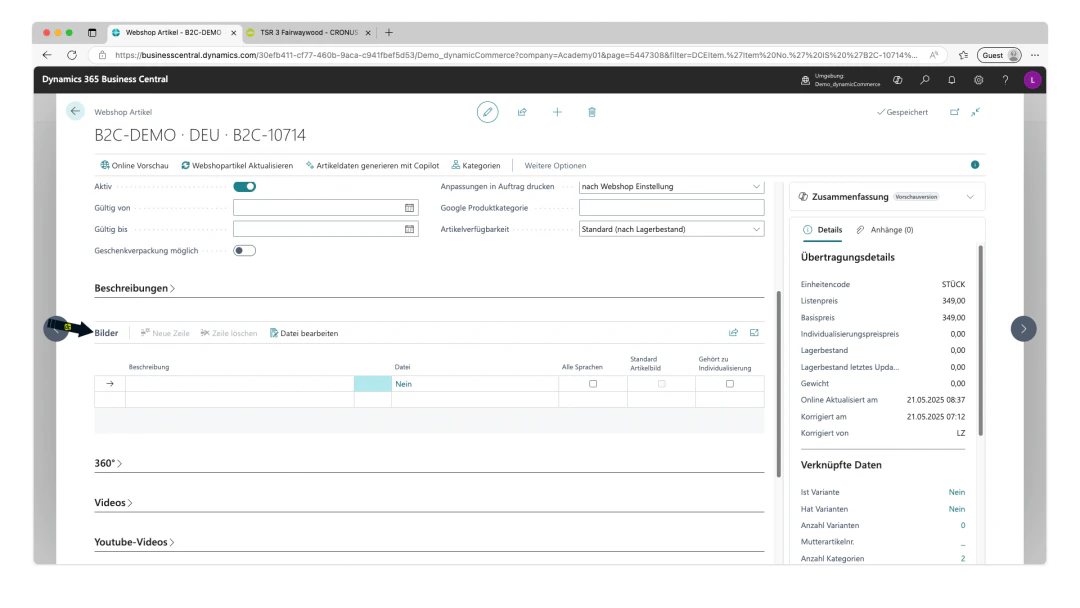Image resolution: width=1080 pixels, height=608 pixels.
Task: Click the Nein link in Datei column
Action: click(x=404, y=384)
